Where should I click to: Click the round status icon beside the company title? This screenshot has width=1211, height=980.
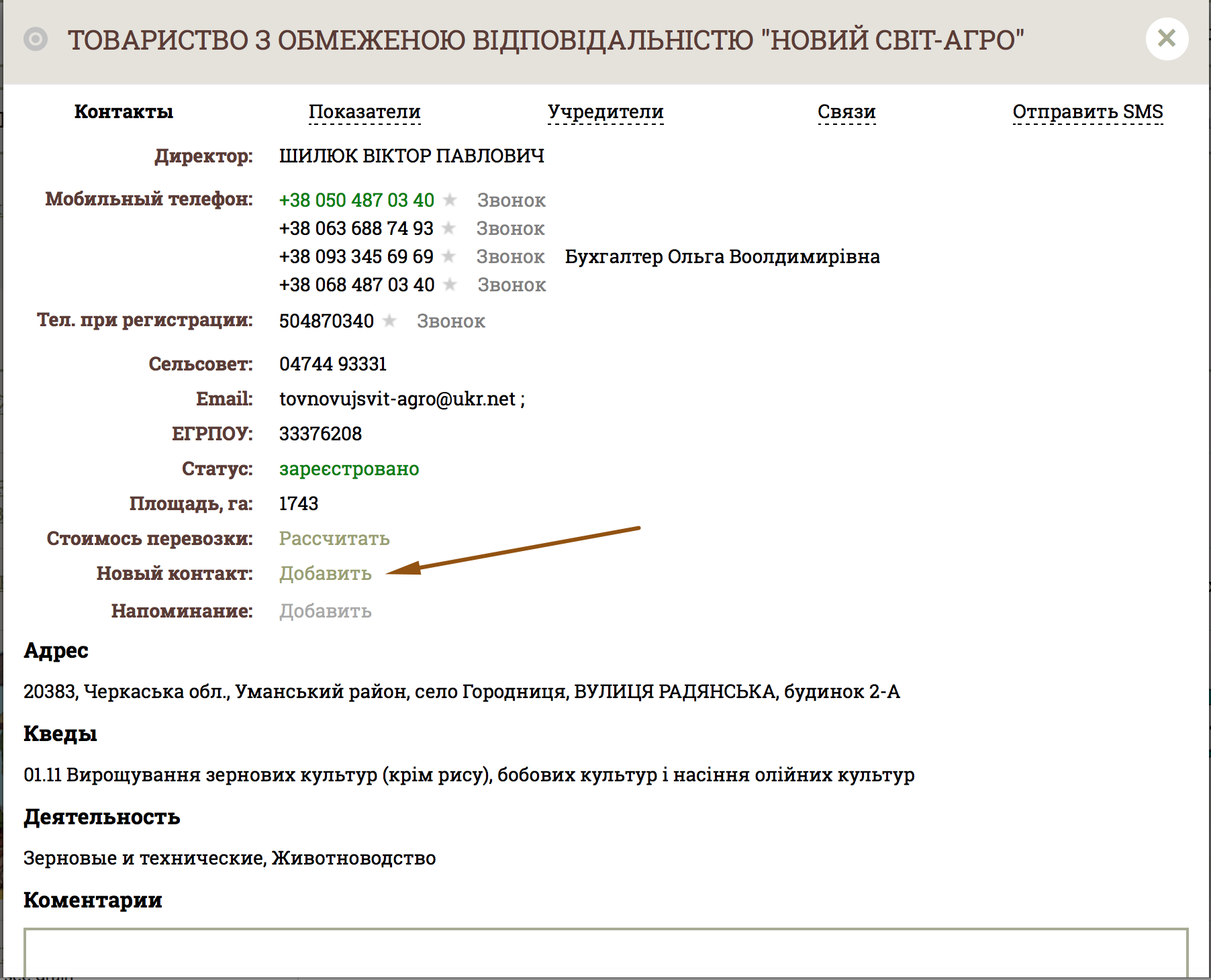(36, 40)
